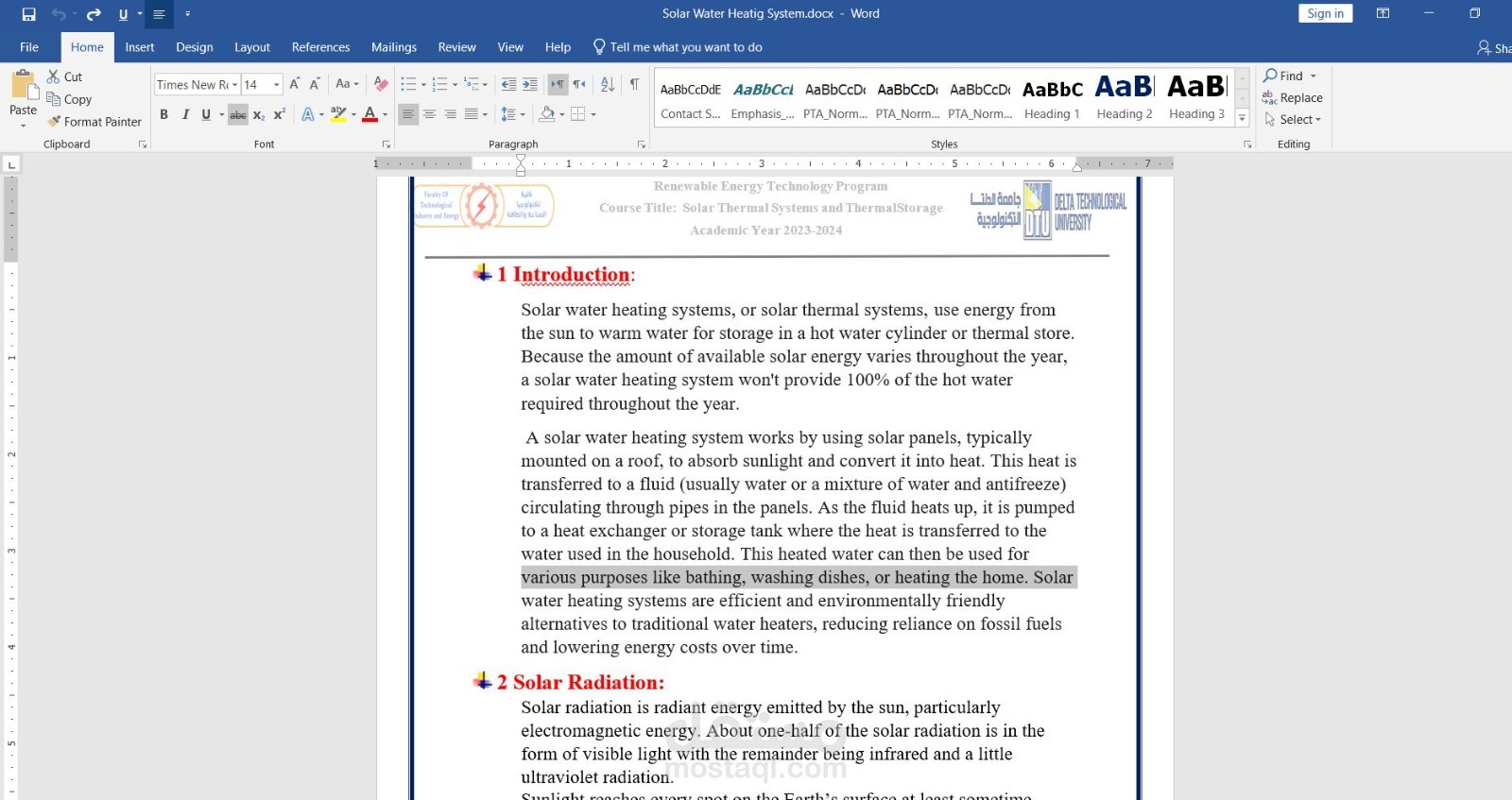The width and height of the screenshot is (1512, 800).
Task: Click the Increase Indent icon
Action: (530, 84)
